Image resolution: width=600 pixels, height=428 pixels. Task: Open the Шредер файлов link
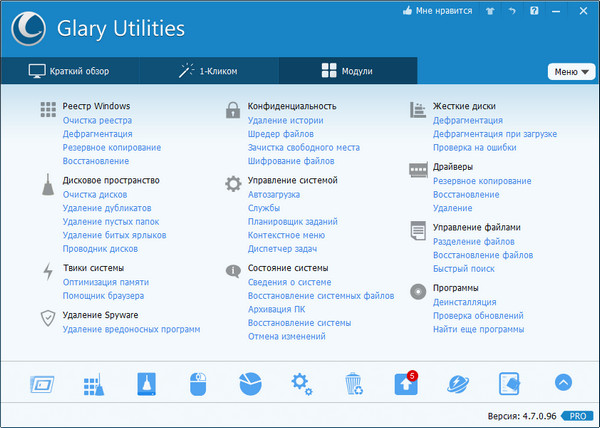coord(281,134)
